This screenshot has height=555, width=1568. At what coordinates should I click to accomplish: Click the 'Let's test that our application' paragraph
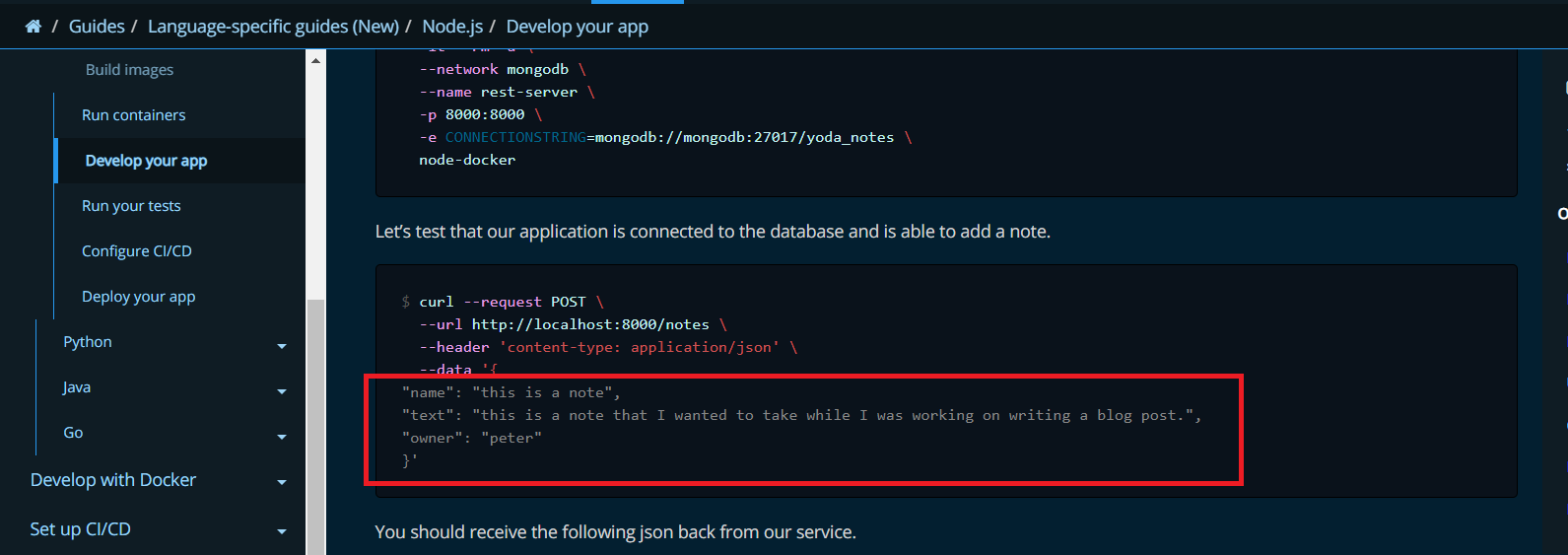713,232
